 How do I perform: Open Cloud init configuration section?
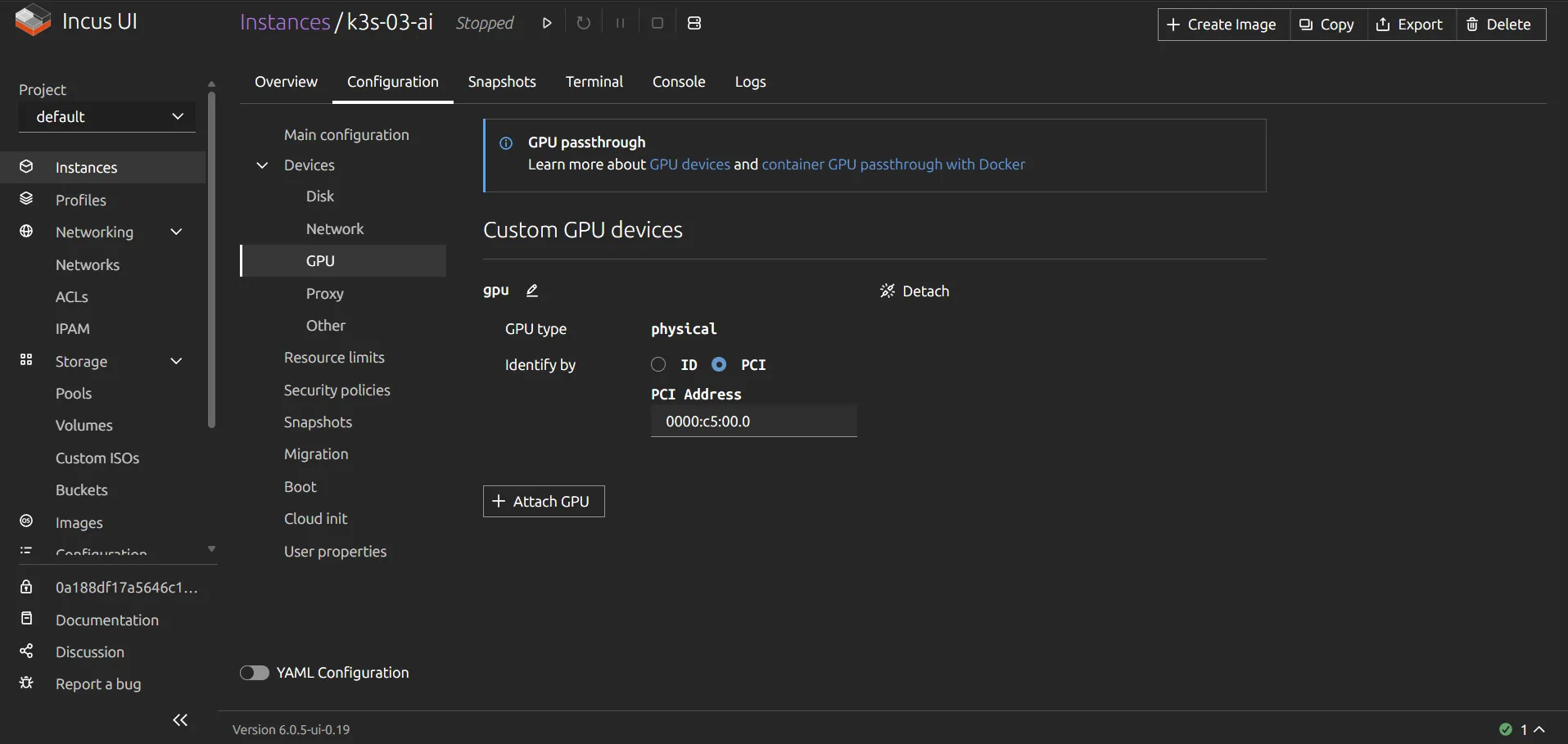(x=316, y=519)
